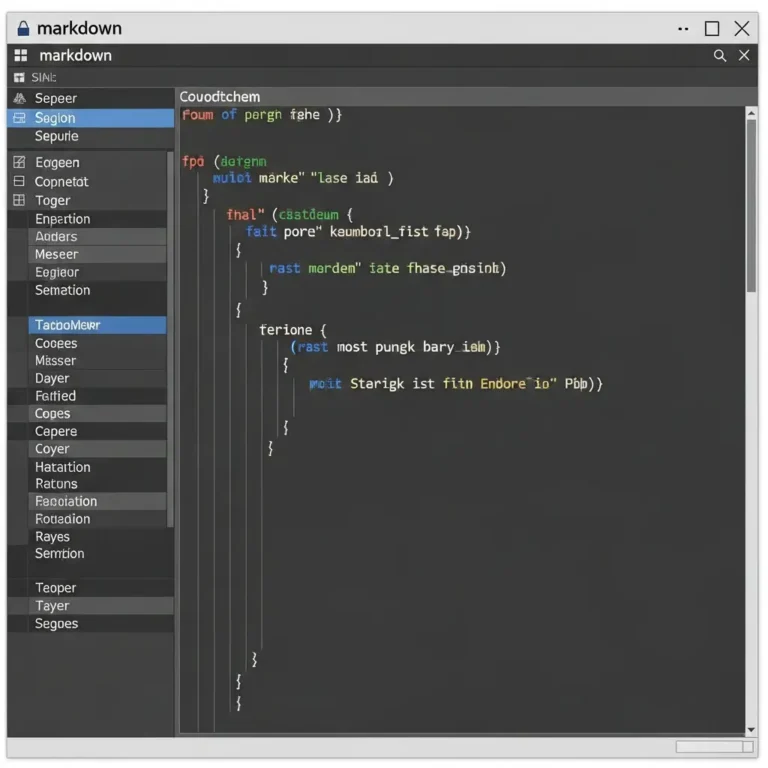
Task: Select the Enpartion row
Action: (97, 219)
